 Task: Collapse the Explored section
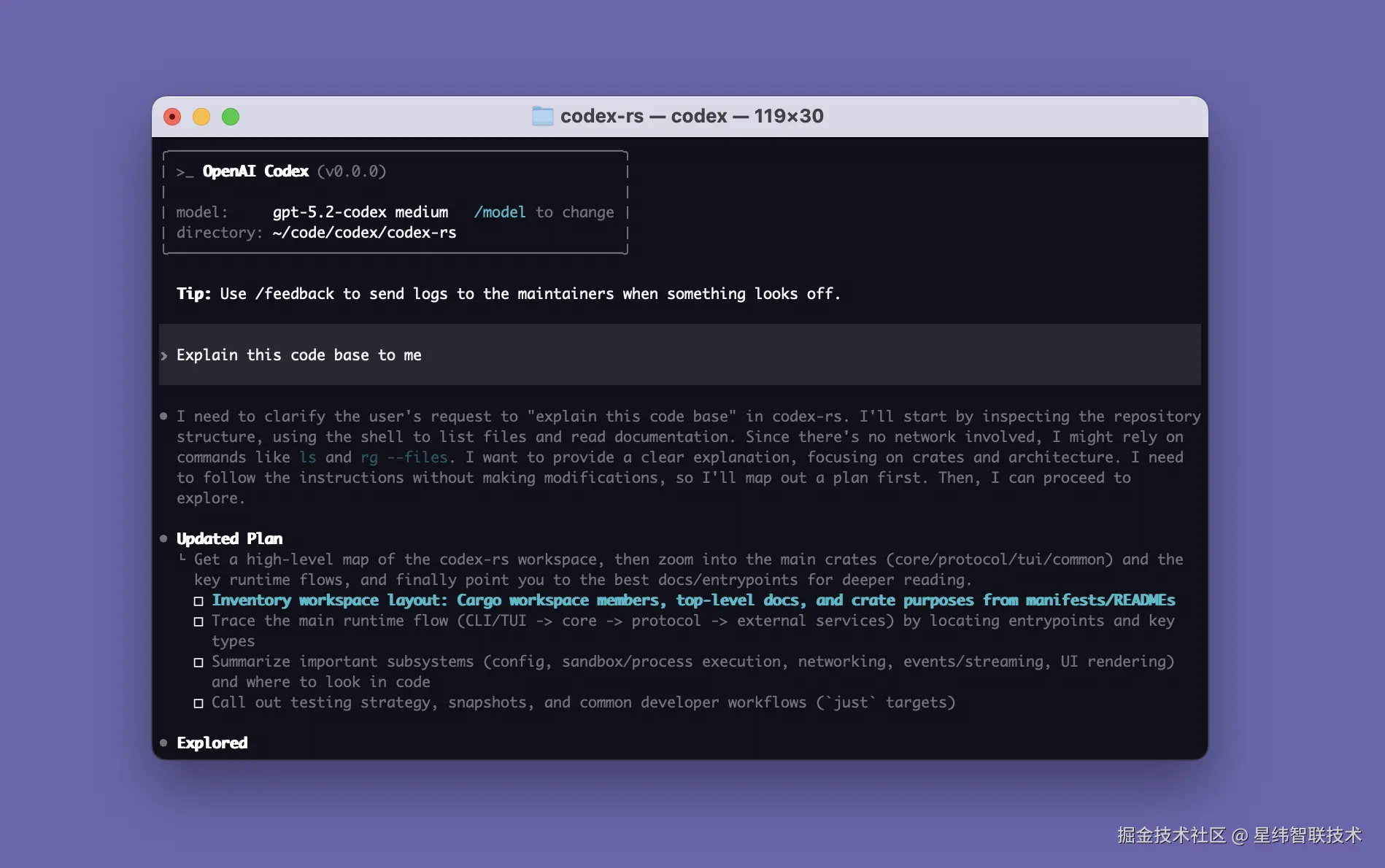(x=212, y=743)
